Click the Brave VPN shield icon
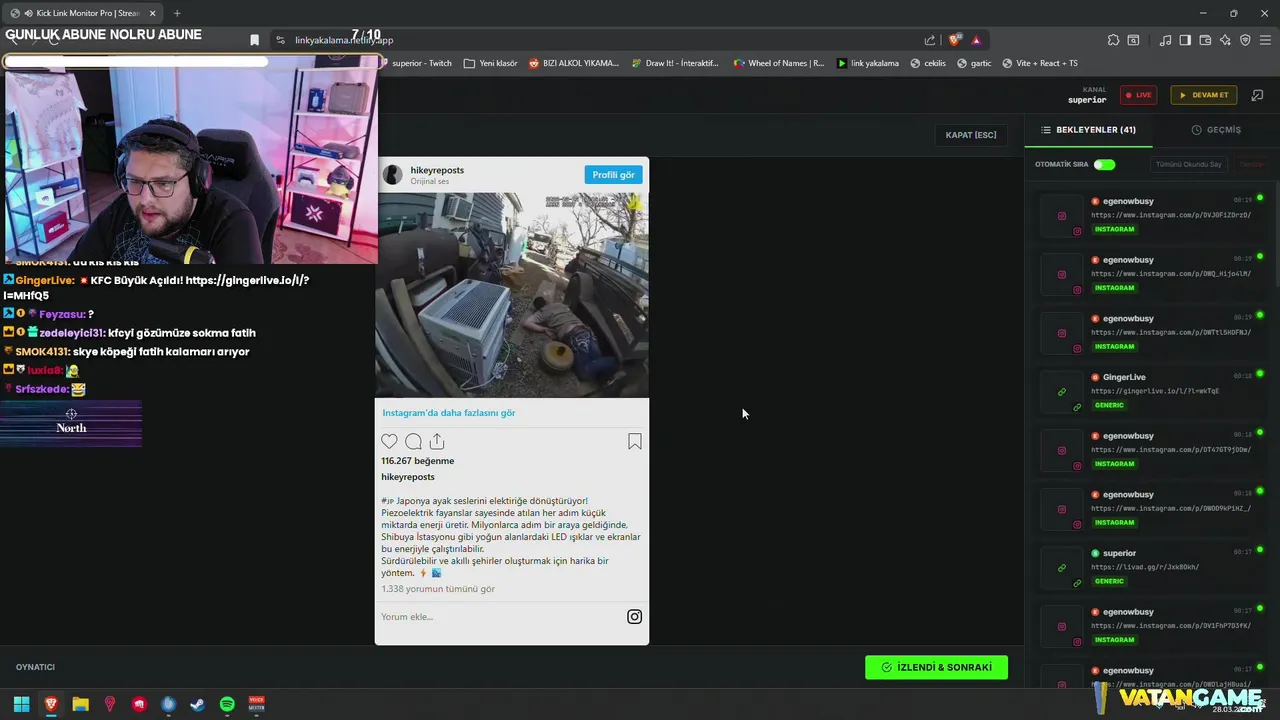Viewport: 1280px width, 720px height. (x=1245, y=40)
